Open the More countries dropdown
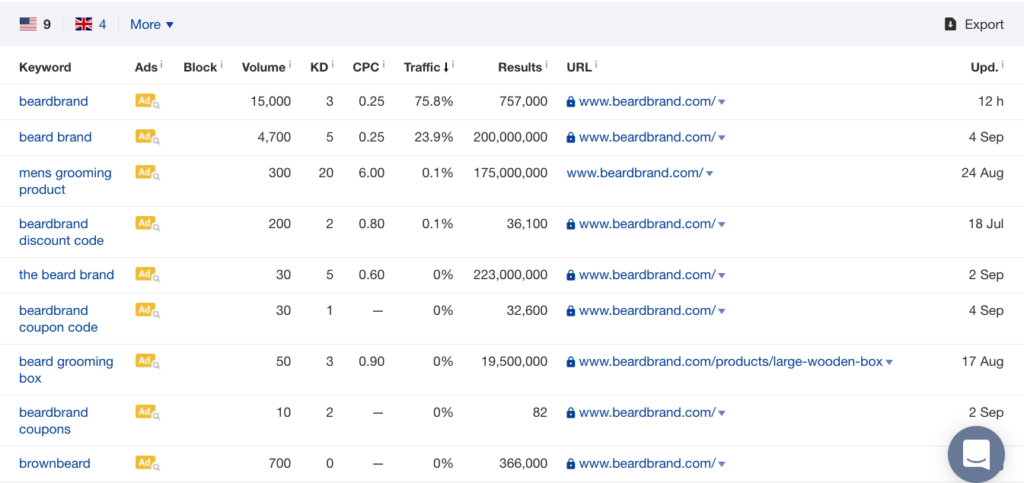1024x483 pixels. 152,24
